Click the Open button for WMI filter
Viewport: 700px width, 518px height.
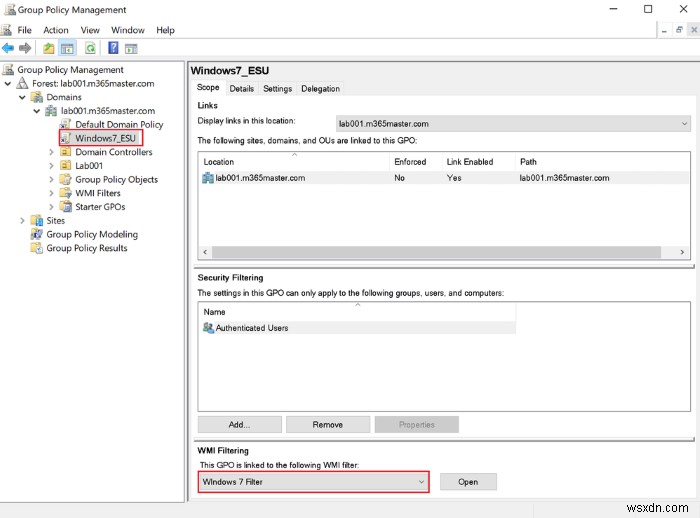point(468,482)
